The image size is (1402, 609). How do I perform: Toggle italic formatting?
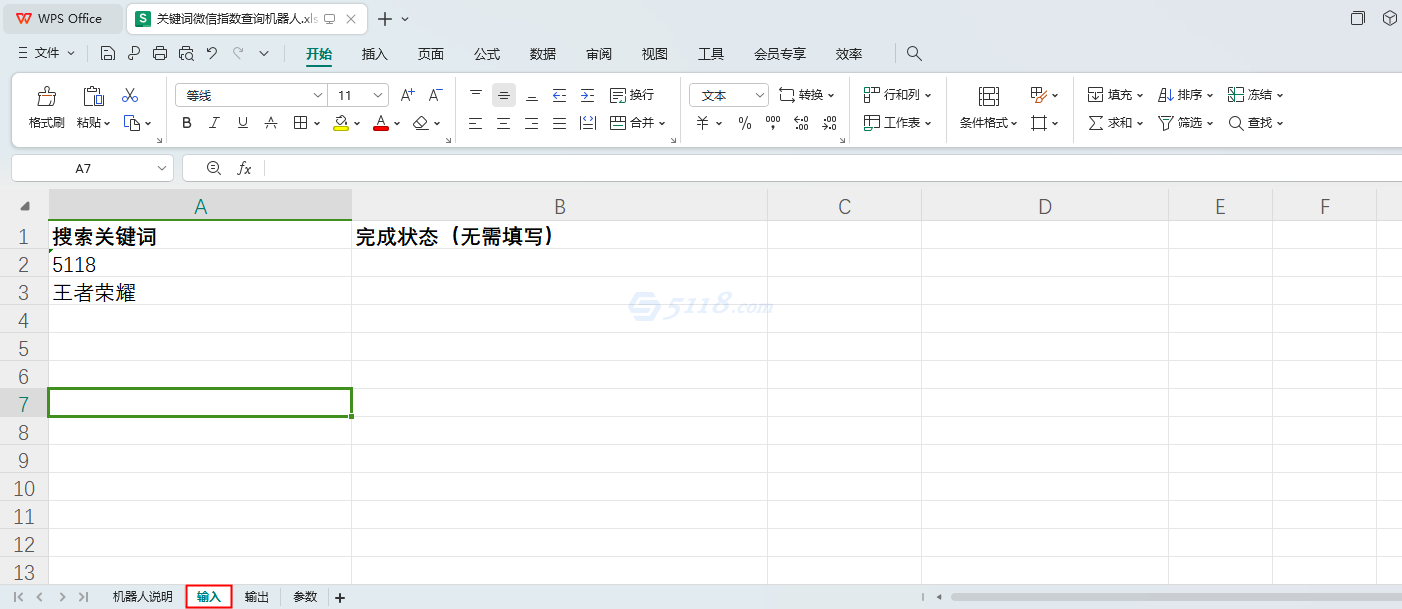(214, 123)
